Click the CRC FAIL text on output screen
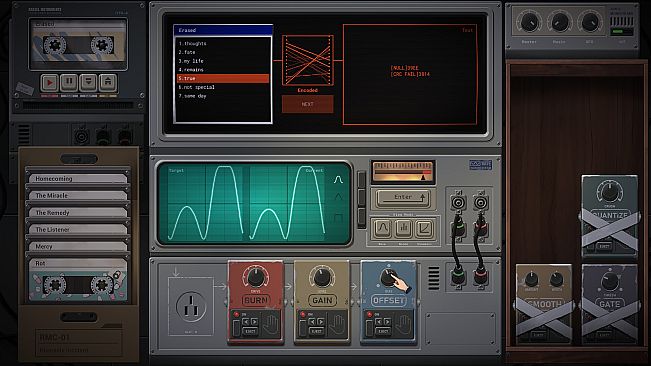 [x=410, y=74]
